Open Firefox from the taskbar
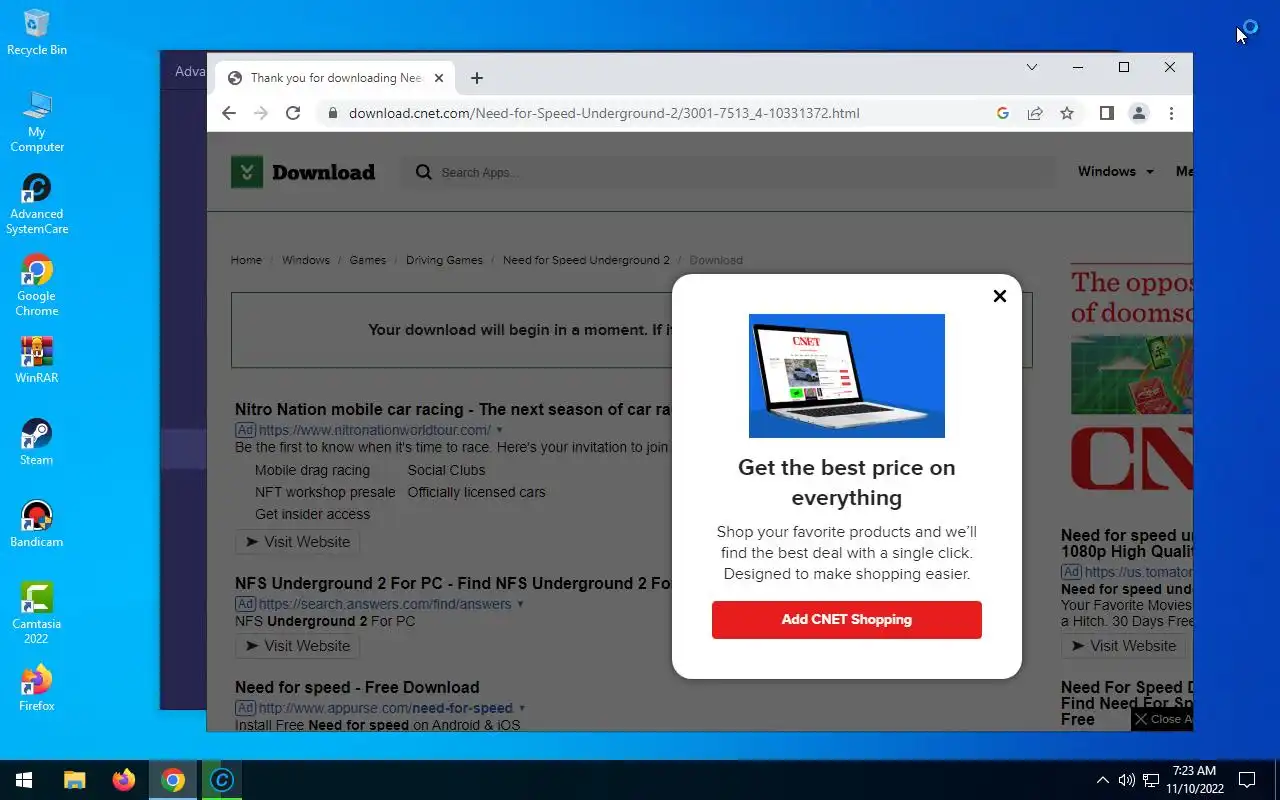 click(x=124, y=780)
